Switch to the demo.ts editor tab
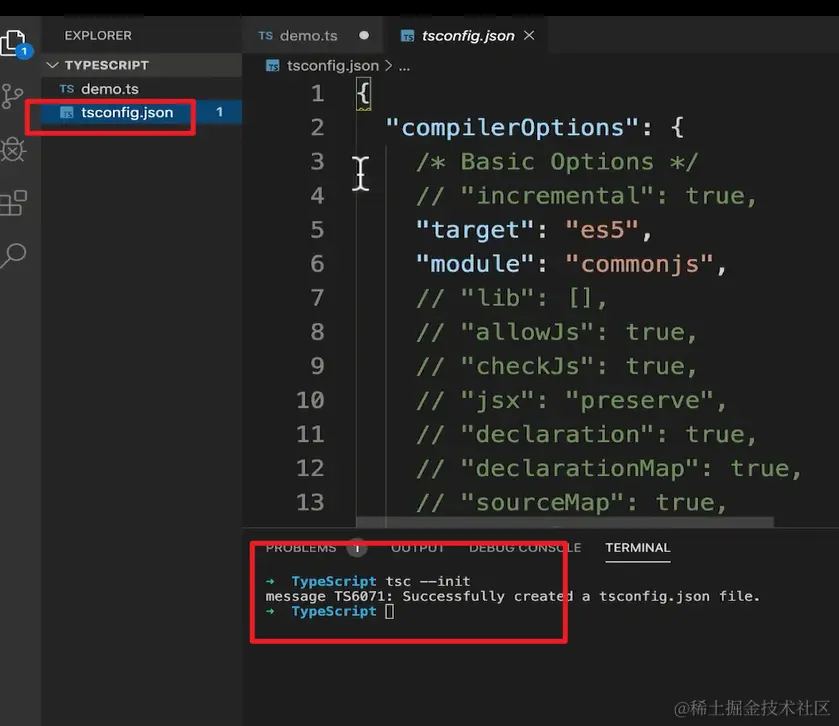This screenshot has height=726, width=839. pyautogui.click(x=312, y=35)
